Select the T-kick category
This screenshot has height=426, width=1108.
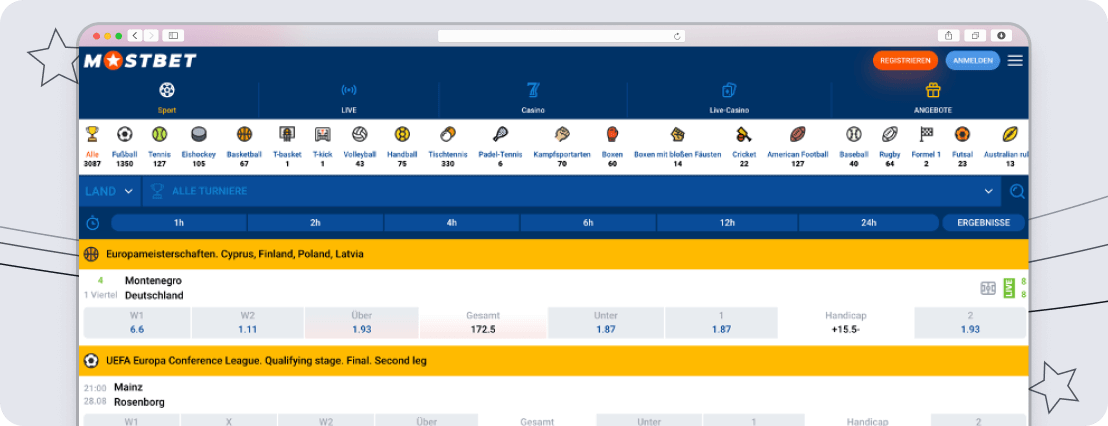(x=322, y=147)
